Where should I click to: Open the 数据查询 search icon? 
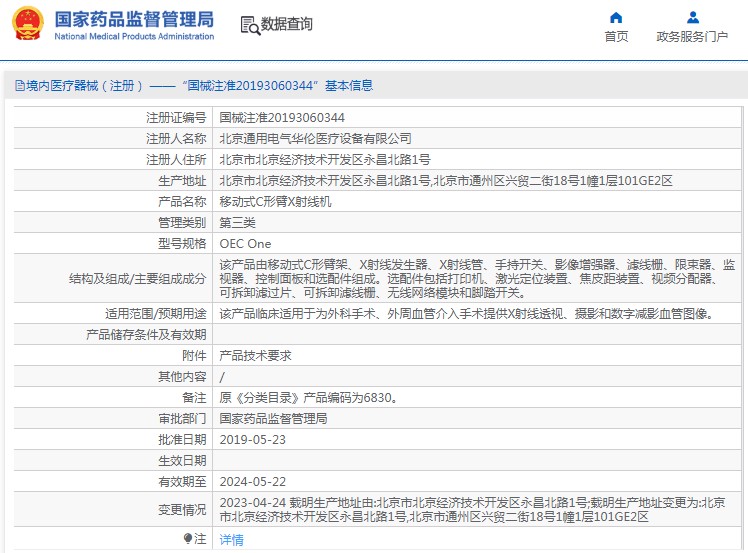(250, 26)
